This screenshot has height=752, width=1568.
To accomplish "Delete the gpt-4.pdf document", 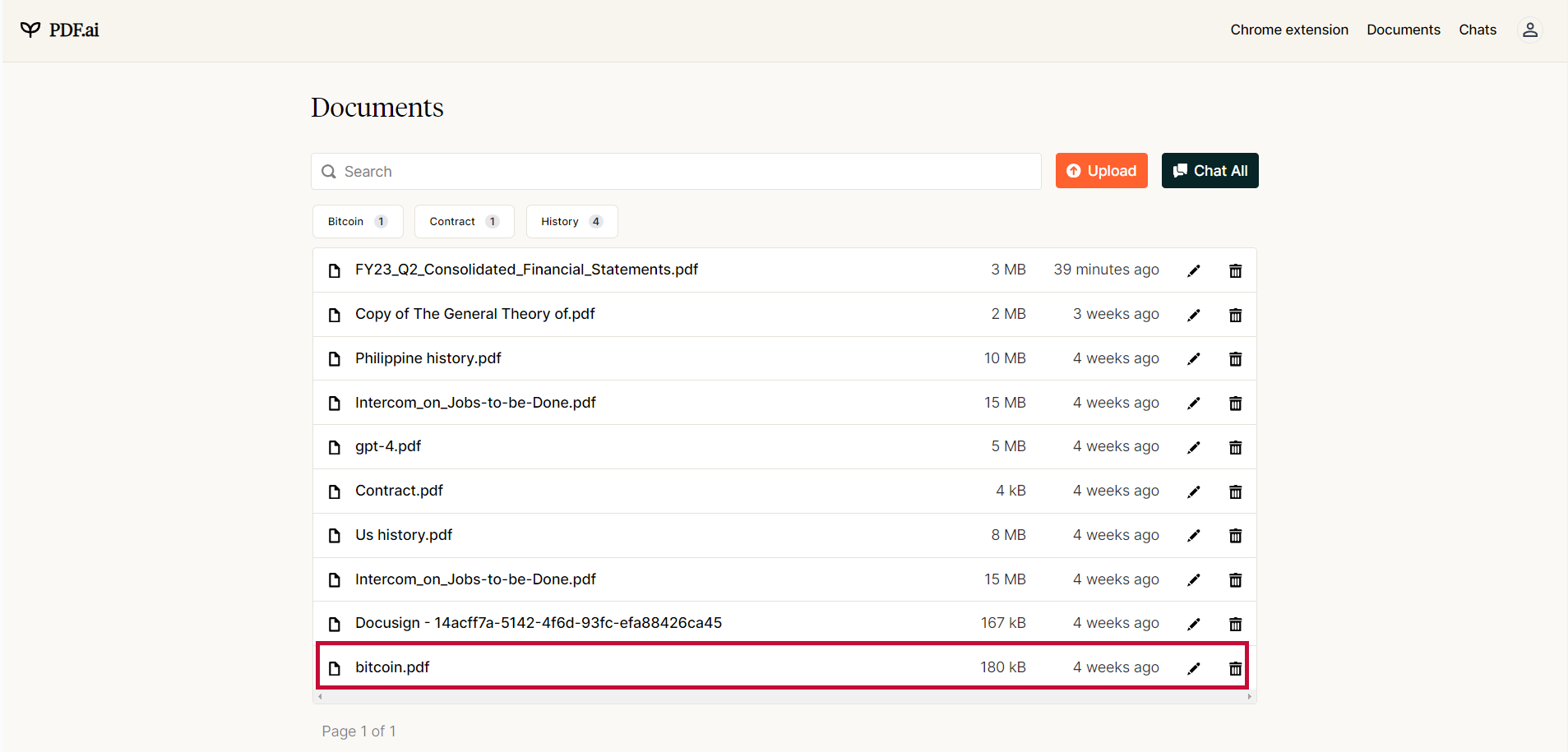I will click(x=1235, y=447).
